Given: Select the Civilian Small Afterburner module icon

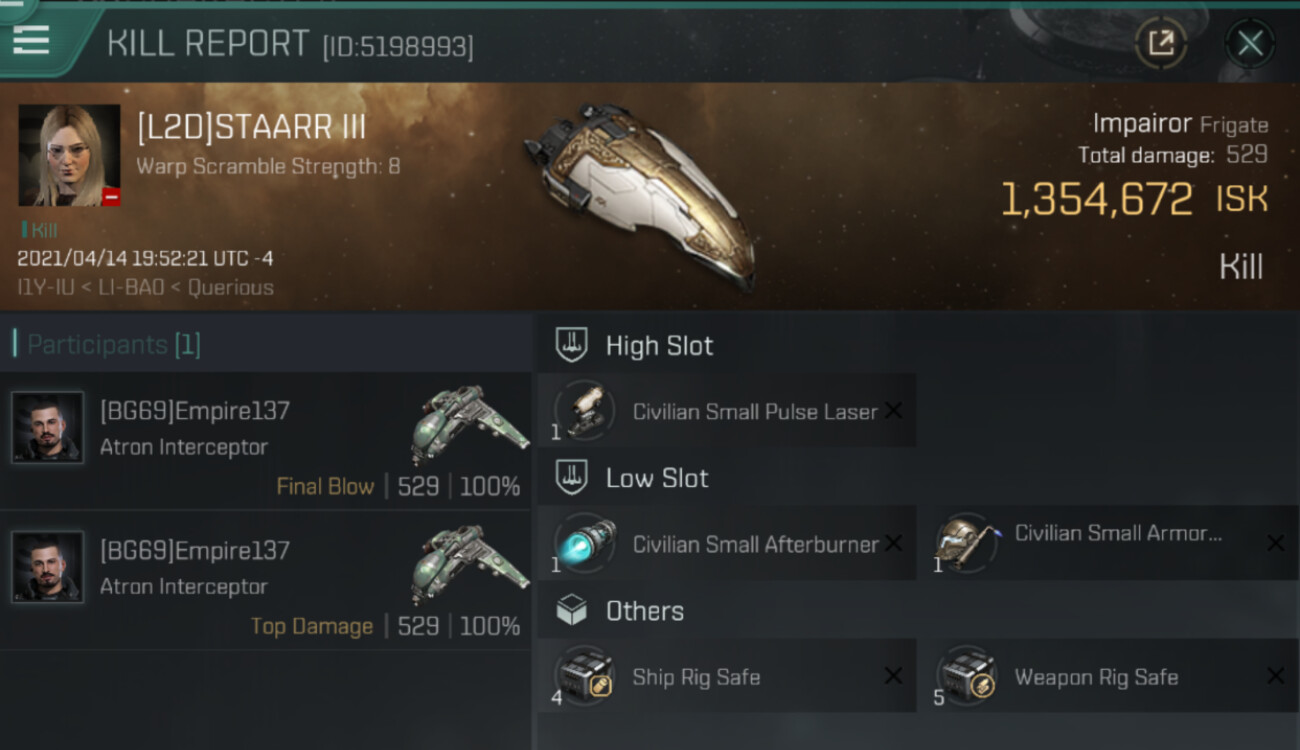Looking at the screenshot, I should click(x=585, y=543).
